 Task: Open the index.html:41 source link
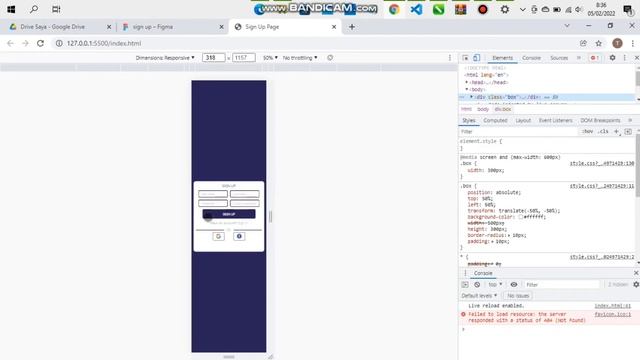coord(612,305)
